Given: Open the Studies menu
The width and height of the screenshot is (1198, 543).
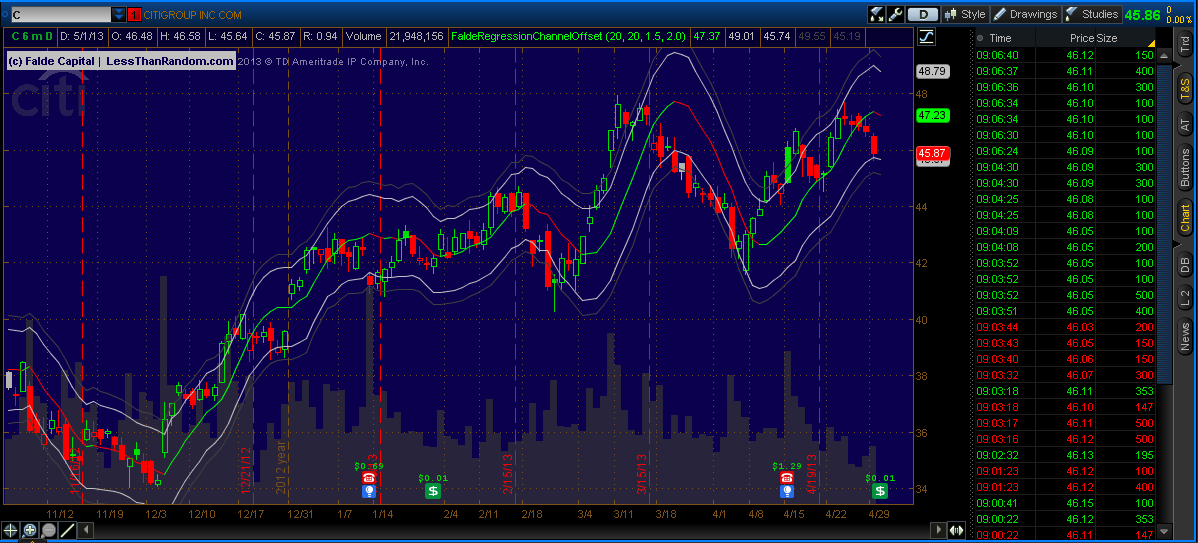Looking at the screenshot, I should (1093, 14).
